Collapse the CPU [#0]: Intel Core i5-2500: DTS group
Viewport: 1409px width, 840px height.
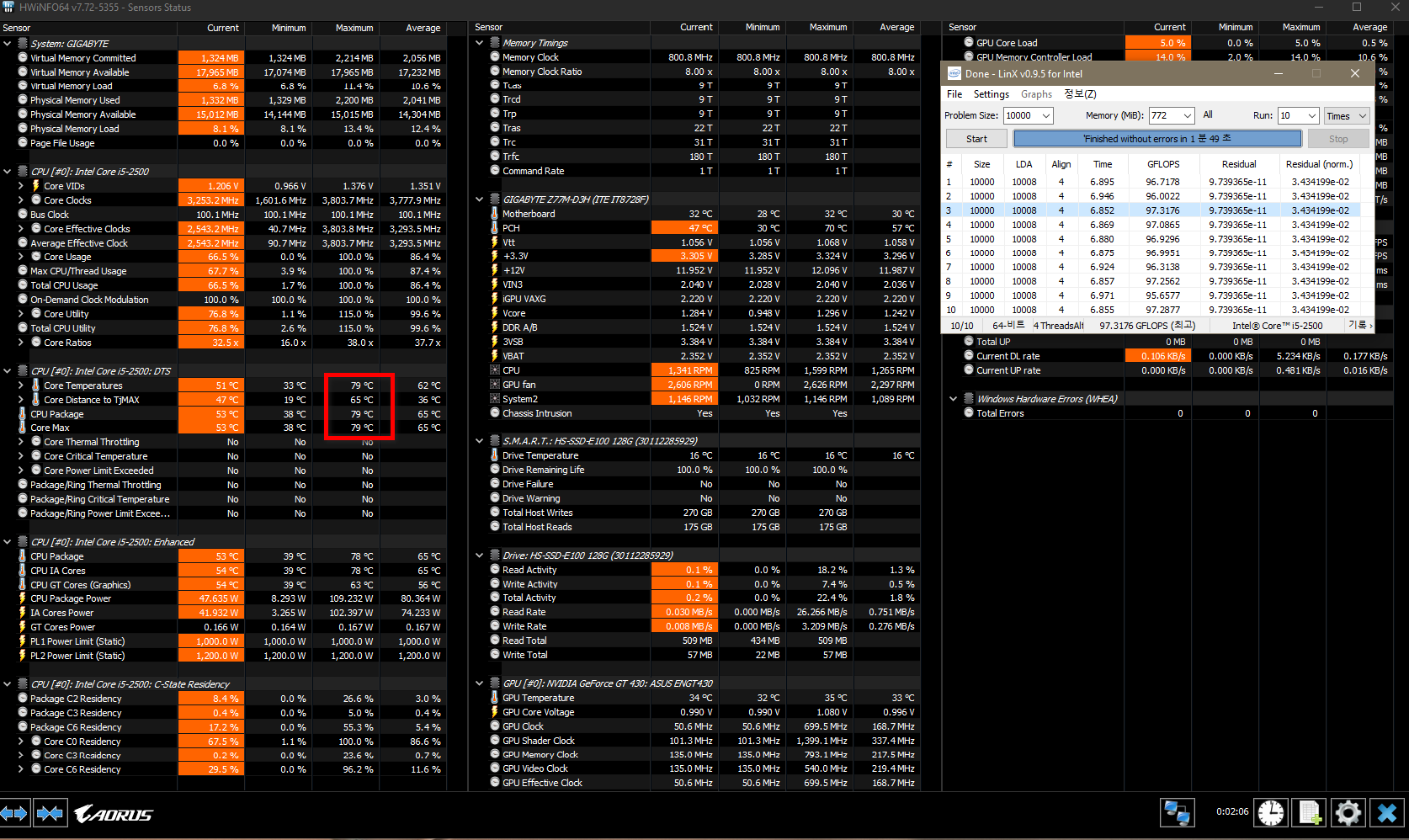click(8, 371)
